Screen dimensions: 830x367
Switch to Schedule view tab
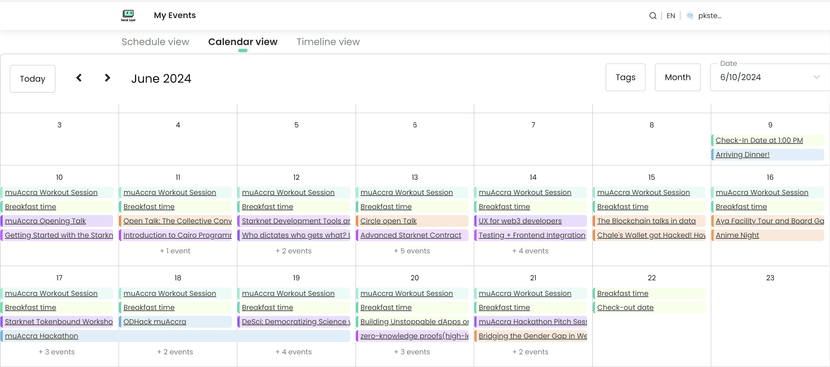click(x=155, y=42)
